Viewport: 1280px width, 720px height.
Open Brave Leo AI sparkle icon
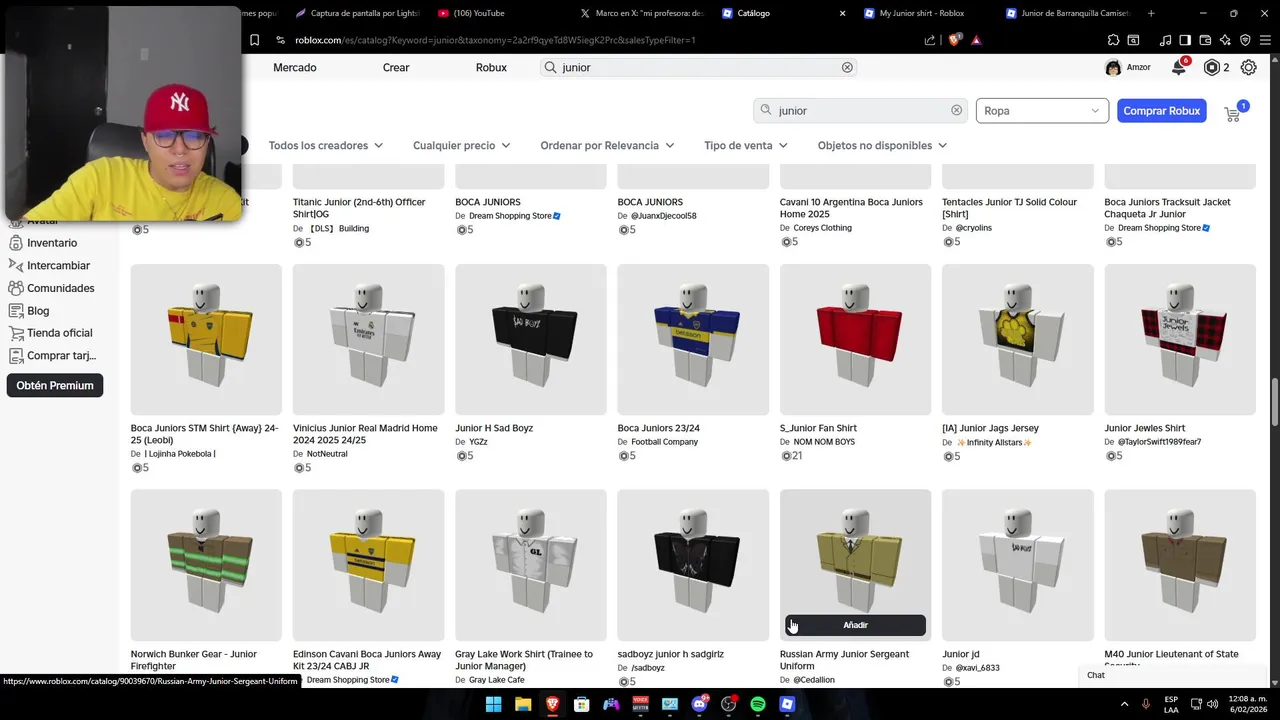pyautogui.click(x=1225, y=40)
